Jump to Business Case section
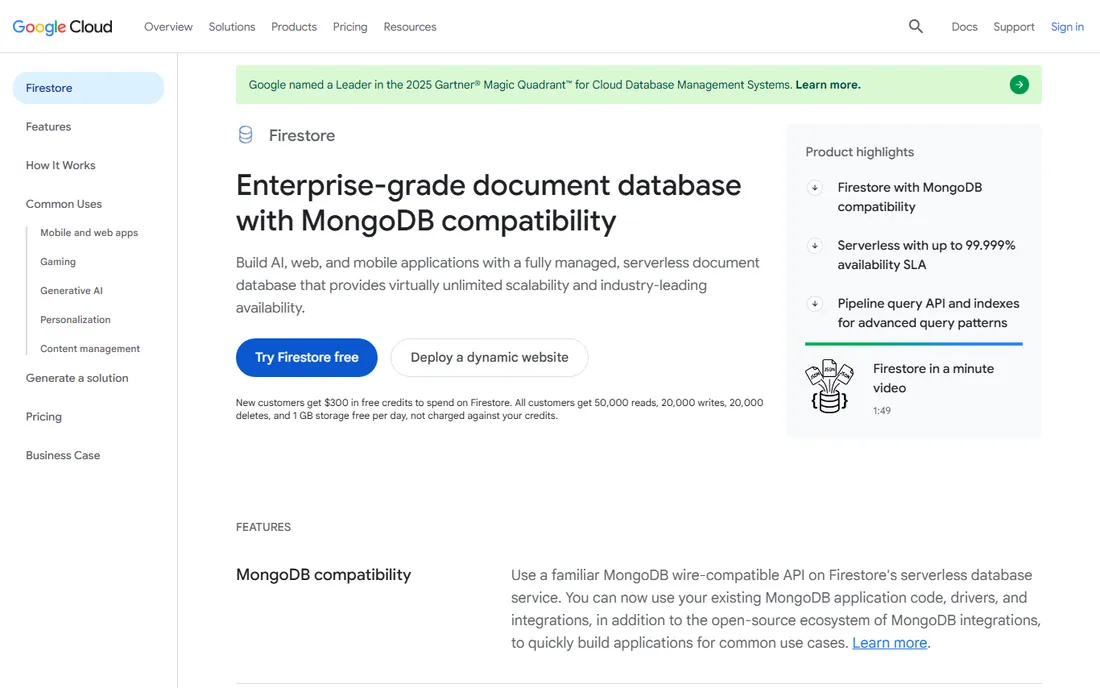The height and width of the screenshot is (688, 1100). 63,454
